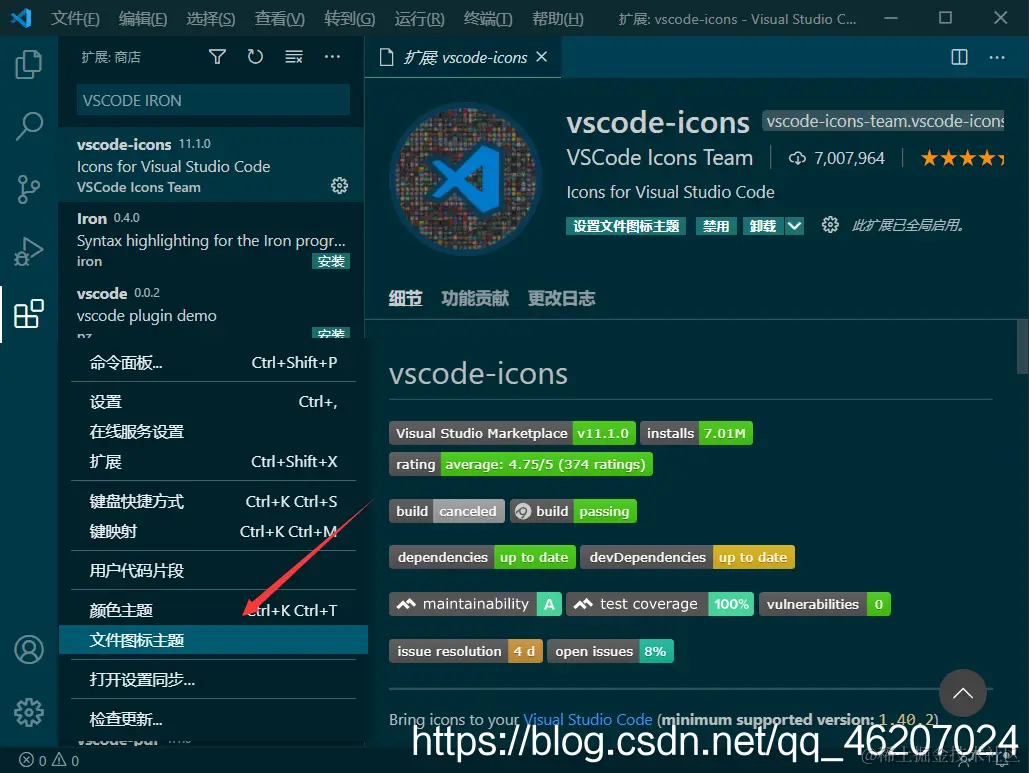This screenshot has height=773, width=1029.
Task: Select the vscode plugin demo extension
Action: tap(211, 308)
